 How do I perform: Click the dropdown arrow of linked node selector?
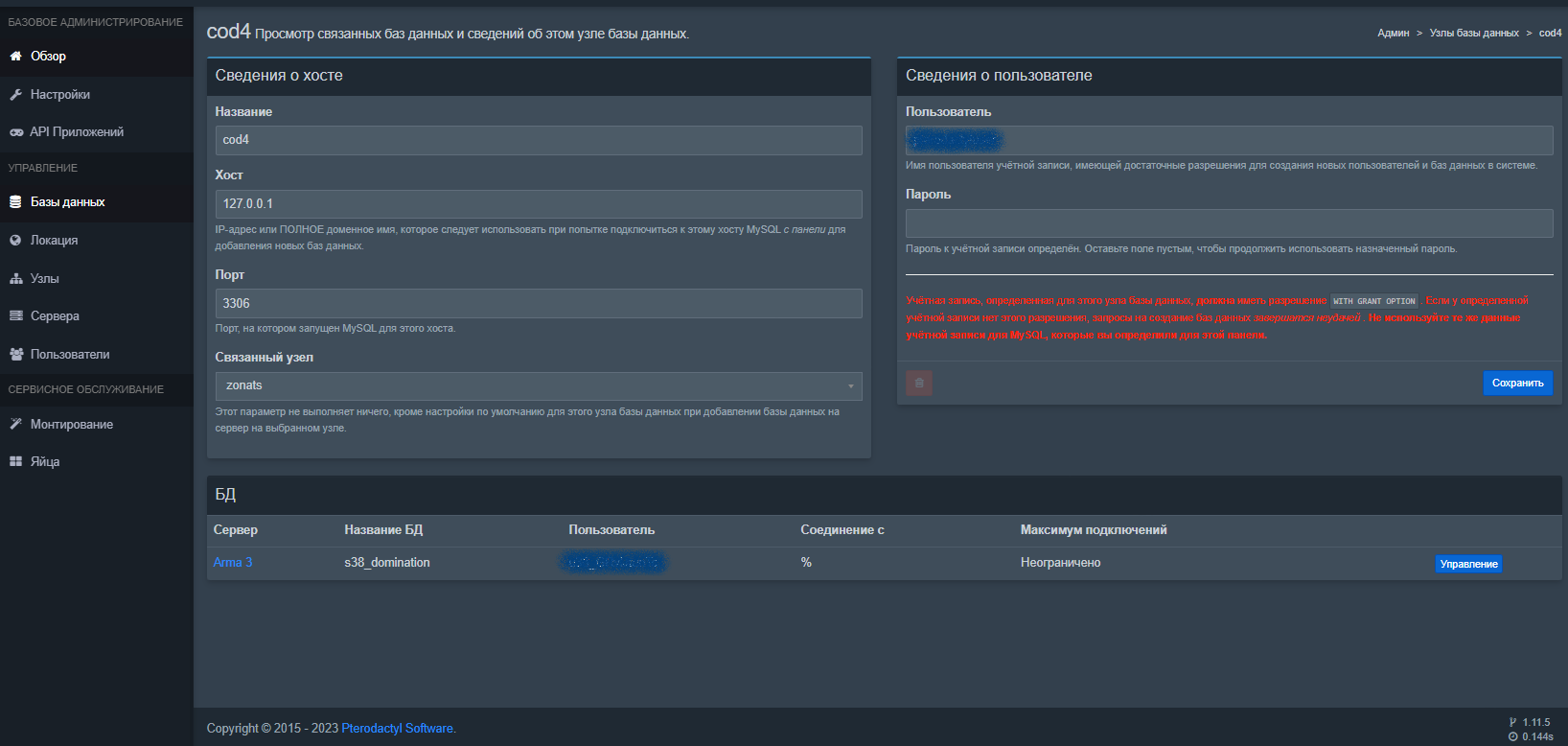pos(850,386)
